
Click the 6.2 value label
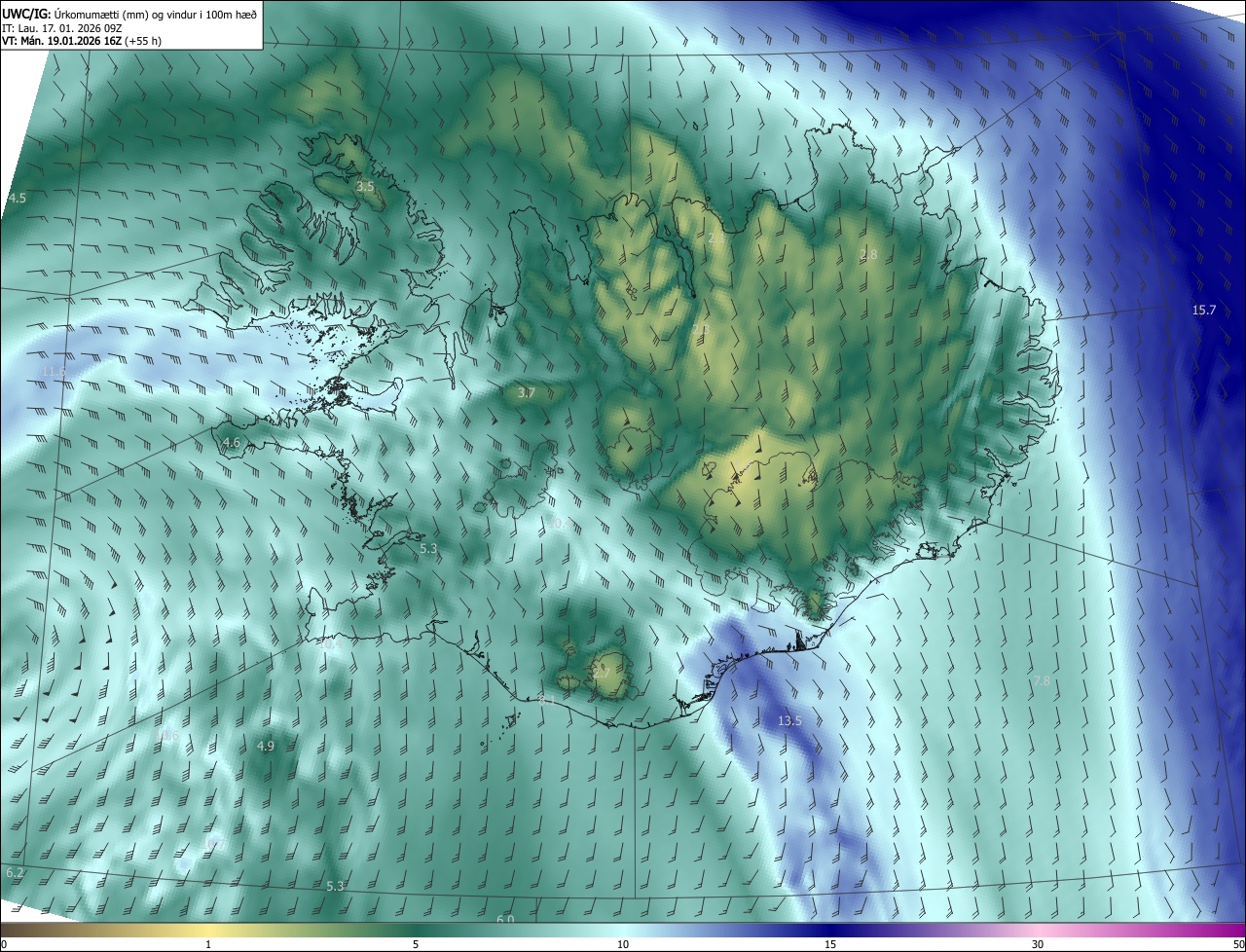pyautogui.click(x=15, y=872)
